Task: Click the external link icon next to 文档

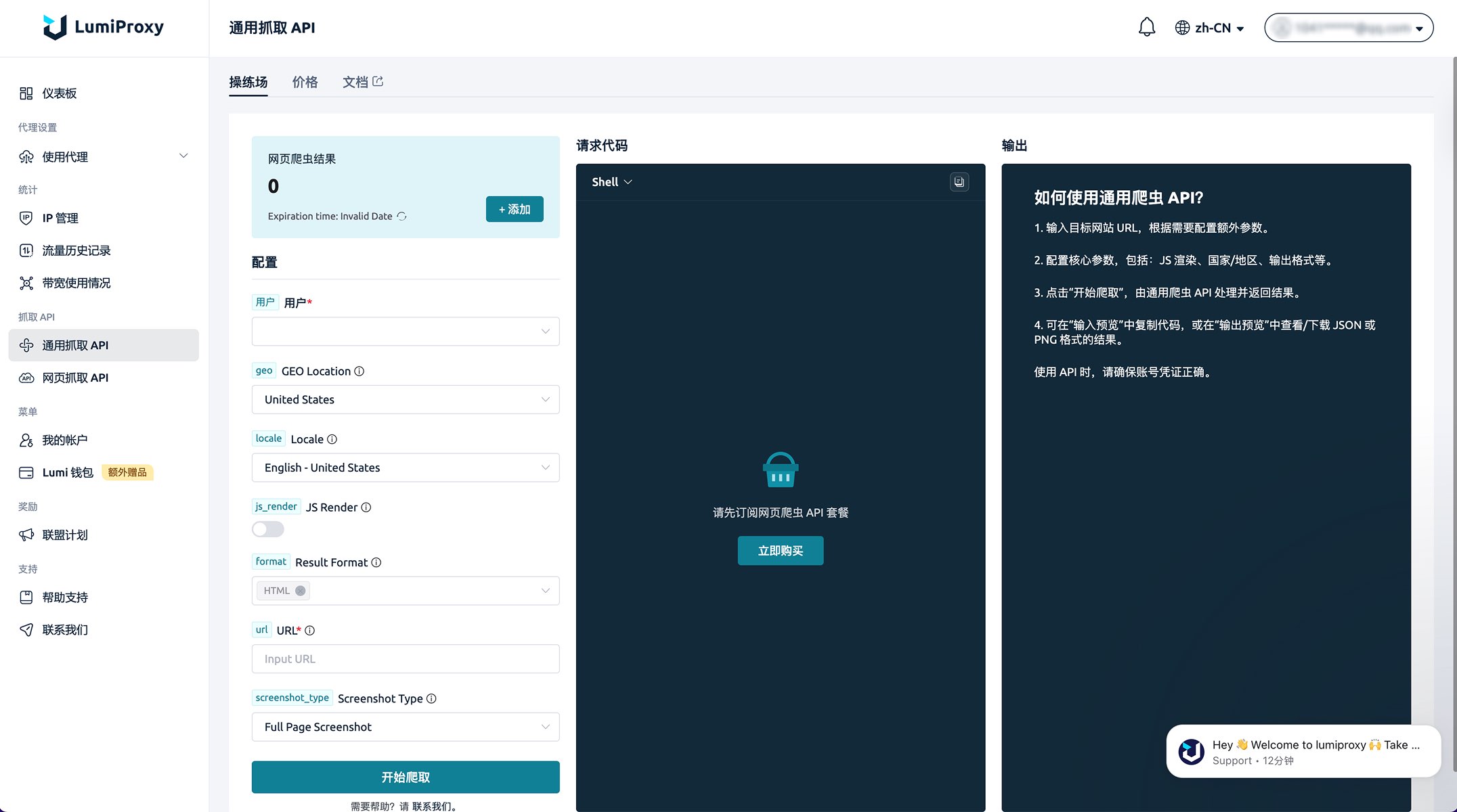Action: pos(378,81)
